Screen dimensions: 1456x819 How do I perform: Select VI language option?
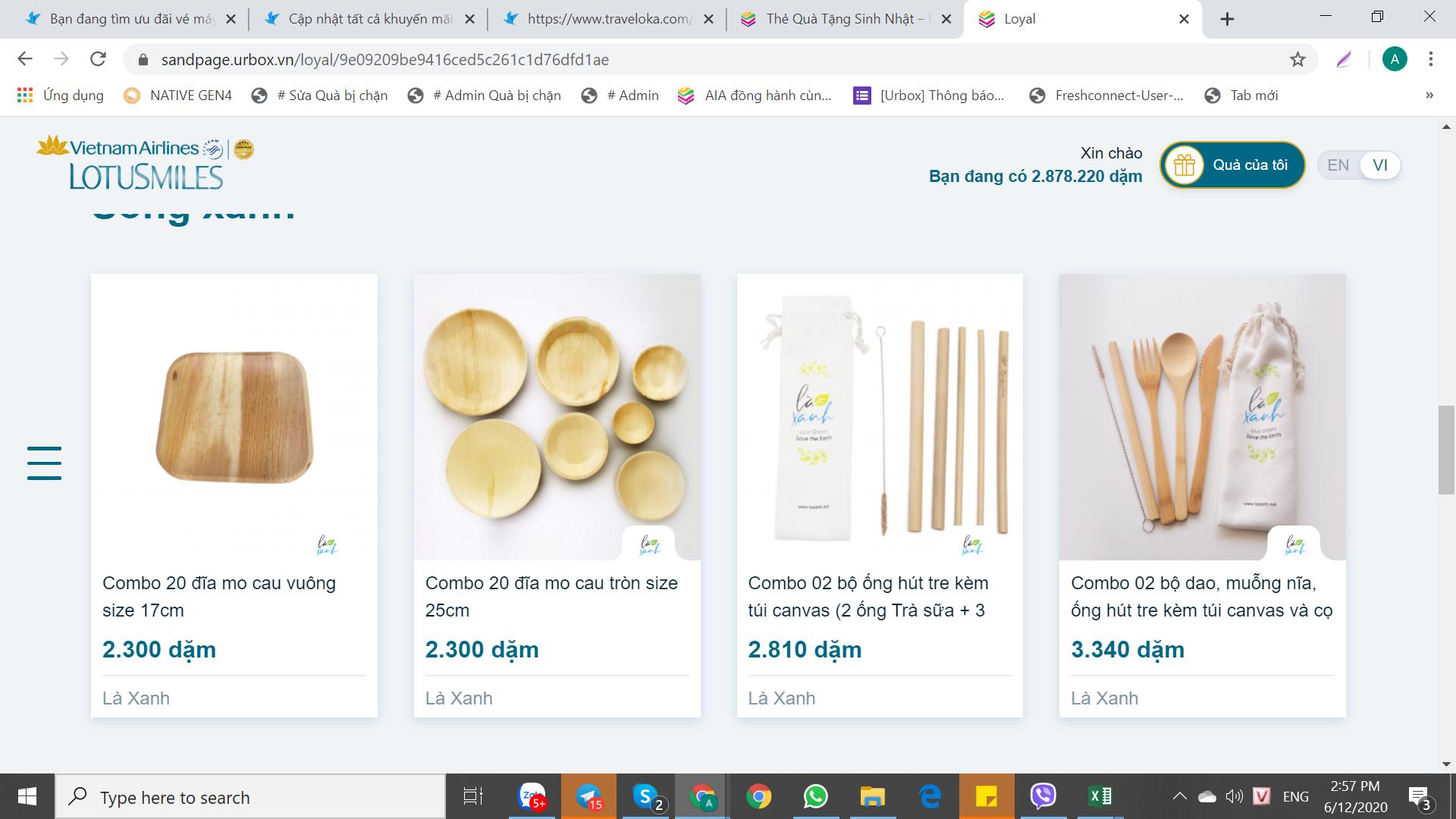point(1379,165)
